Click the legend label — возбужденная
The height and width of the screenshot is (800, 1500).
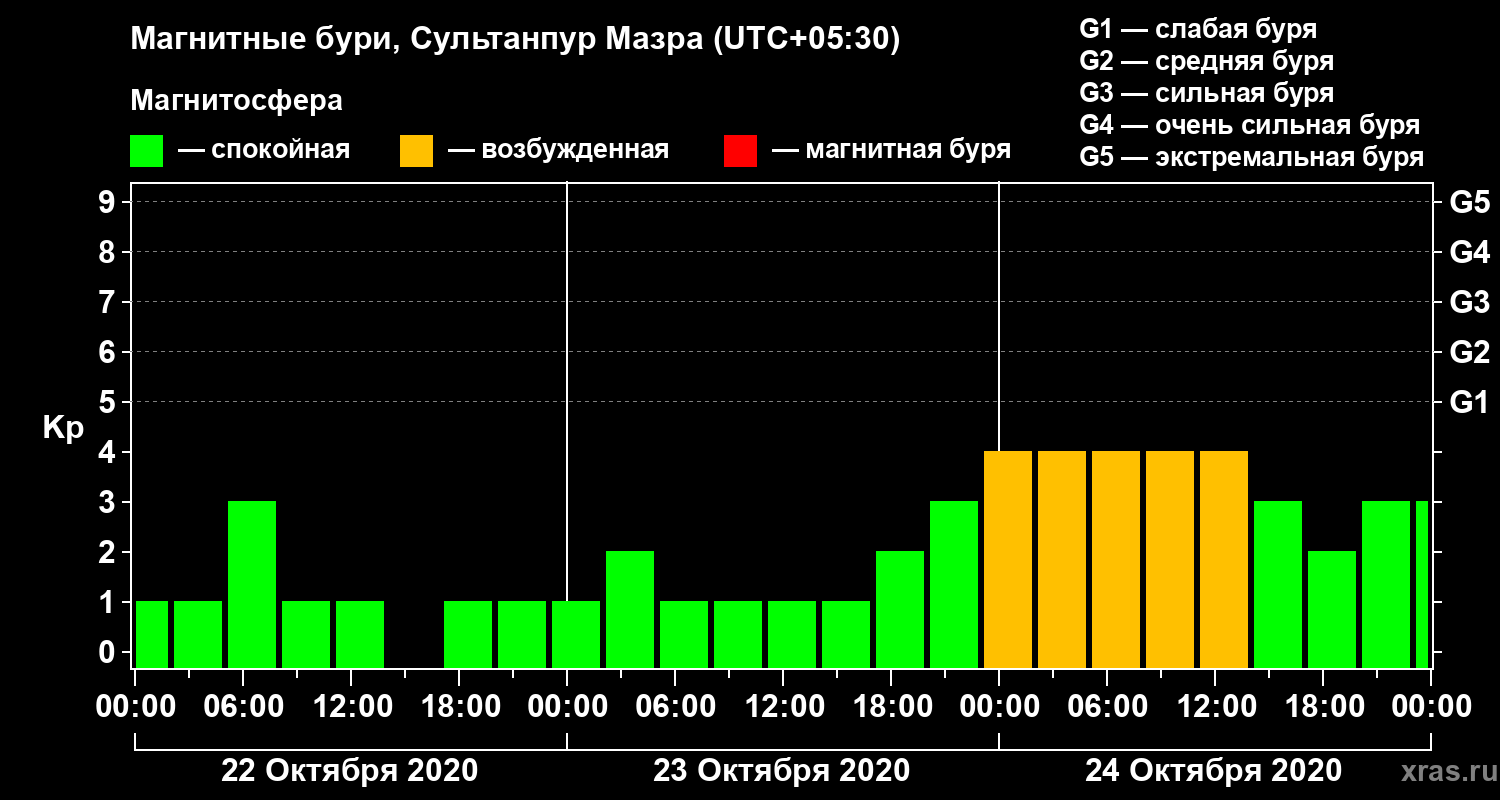[x=558, y=151]
